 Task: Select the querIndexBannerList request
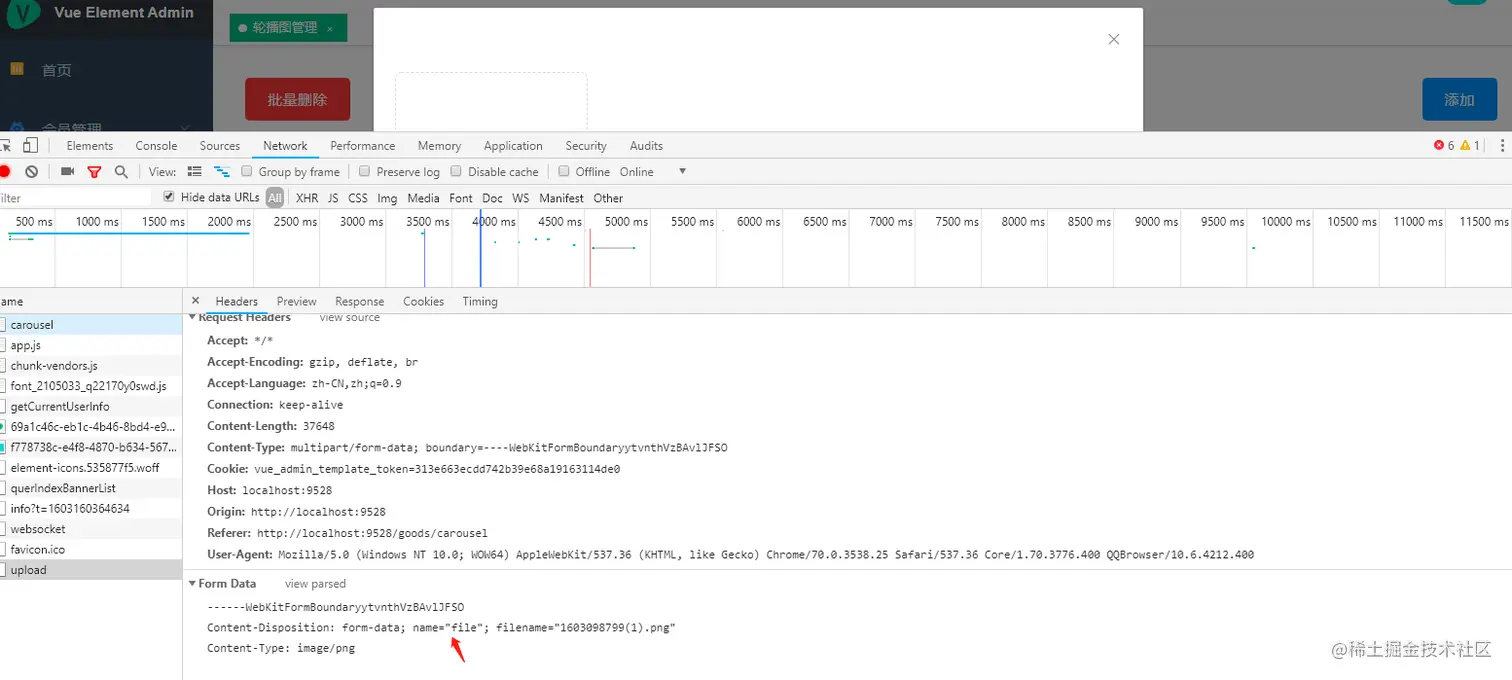pyautogui.click(x=91, y=488)
